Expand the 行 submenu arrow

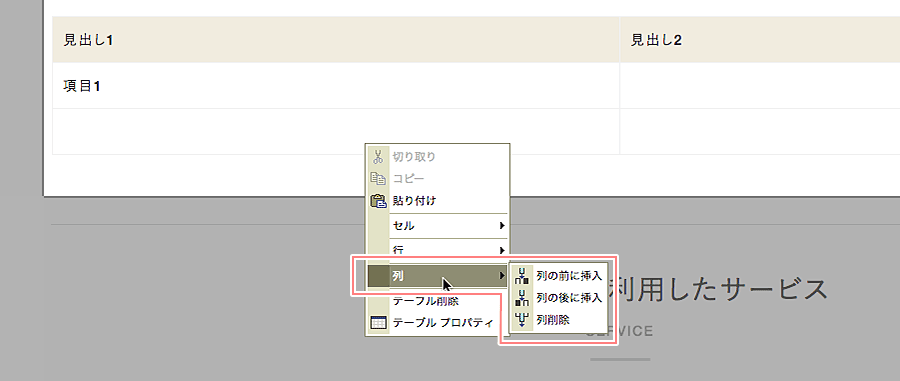(502, 250)
